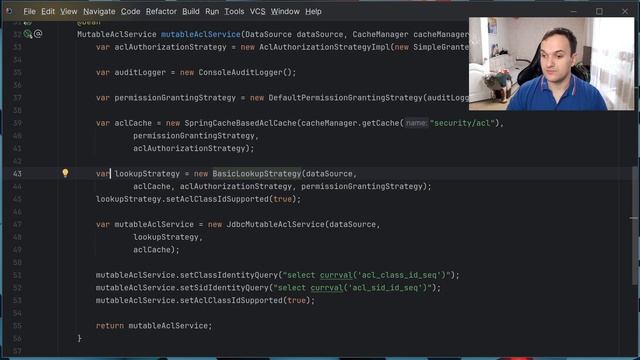Viewport: 640px width, 360px height.
Task: Click the "security/acl" string literal
Action: point(462,123)
